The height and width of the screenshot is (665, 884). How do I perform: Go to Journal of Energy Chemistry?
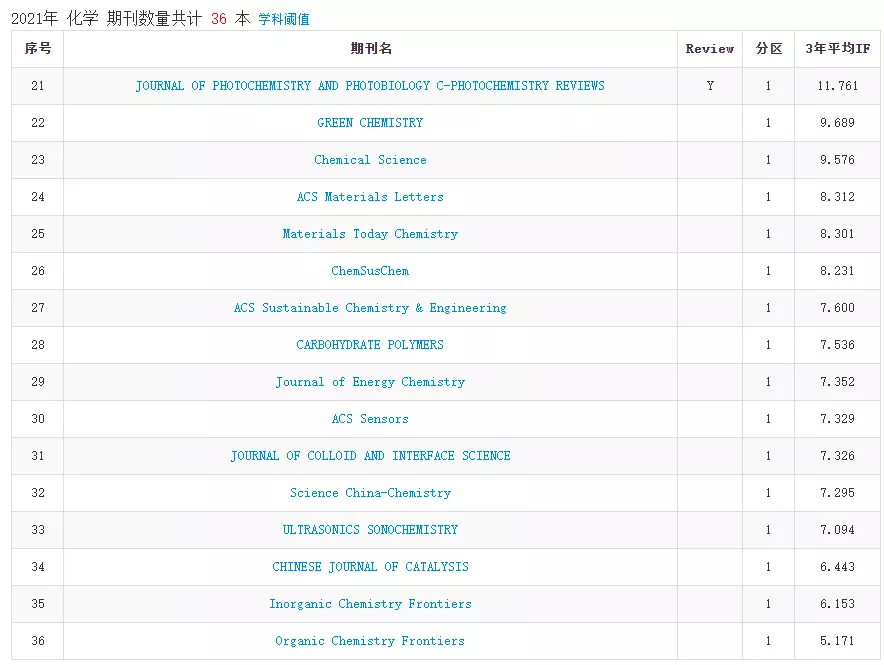[x=370, y=382]
